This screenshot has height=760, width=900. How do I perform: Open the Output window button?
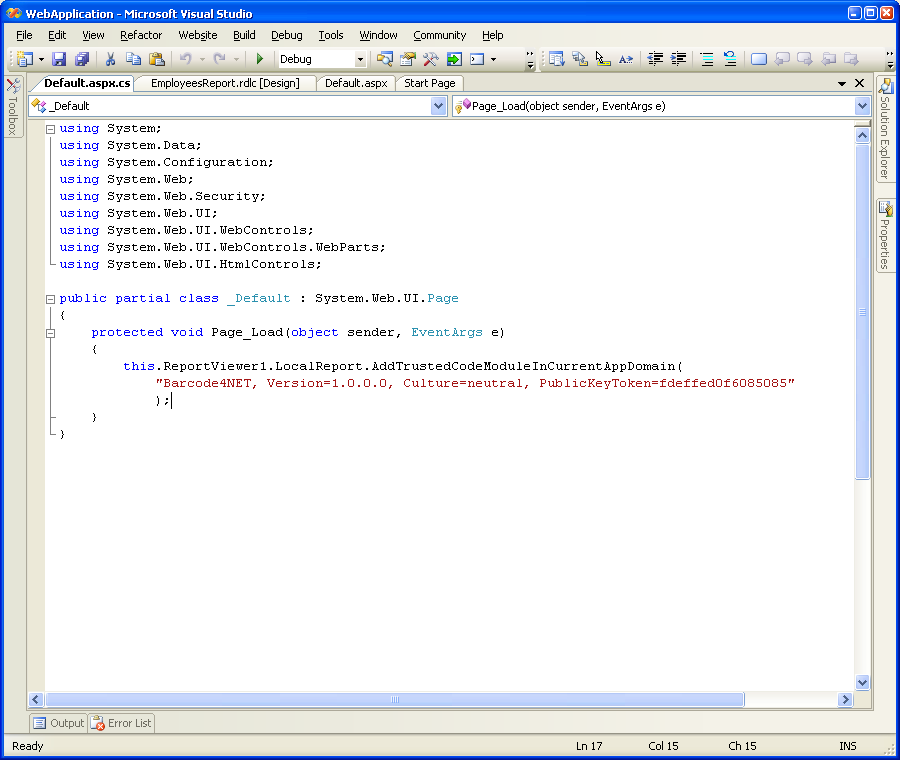pyautogui.click(x=58, y=723)
